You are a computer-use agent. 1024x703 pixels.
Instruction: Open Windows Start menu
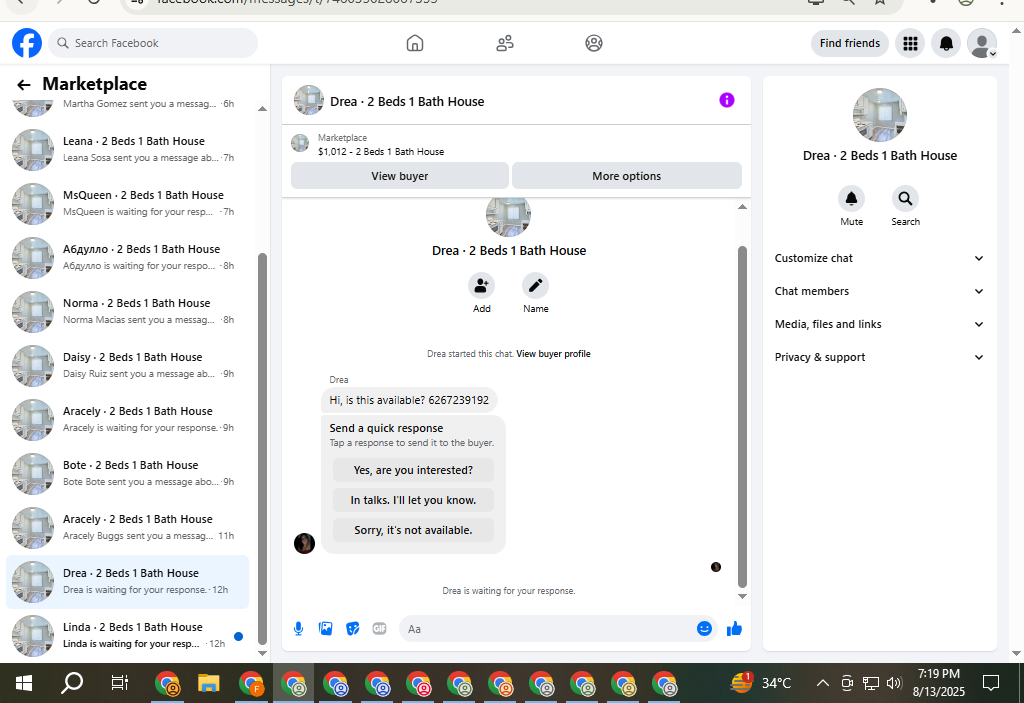click(24, 683)
